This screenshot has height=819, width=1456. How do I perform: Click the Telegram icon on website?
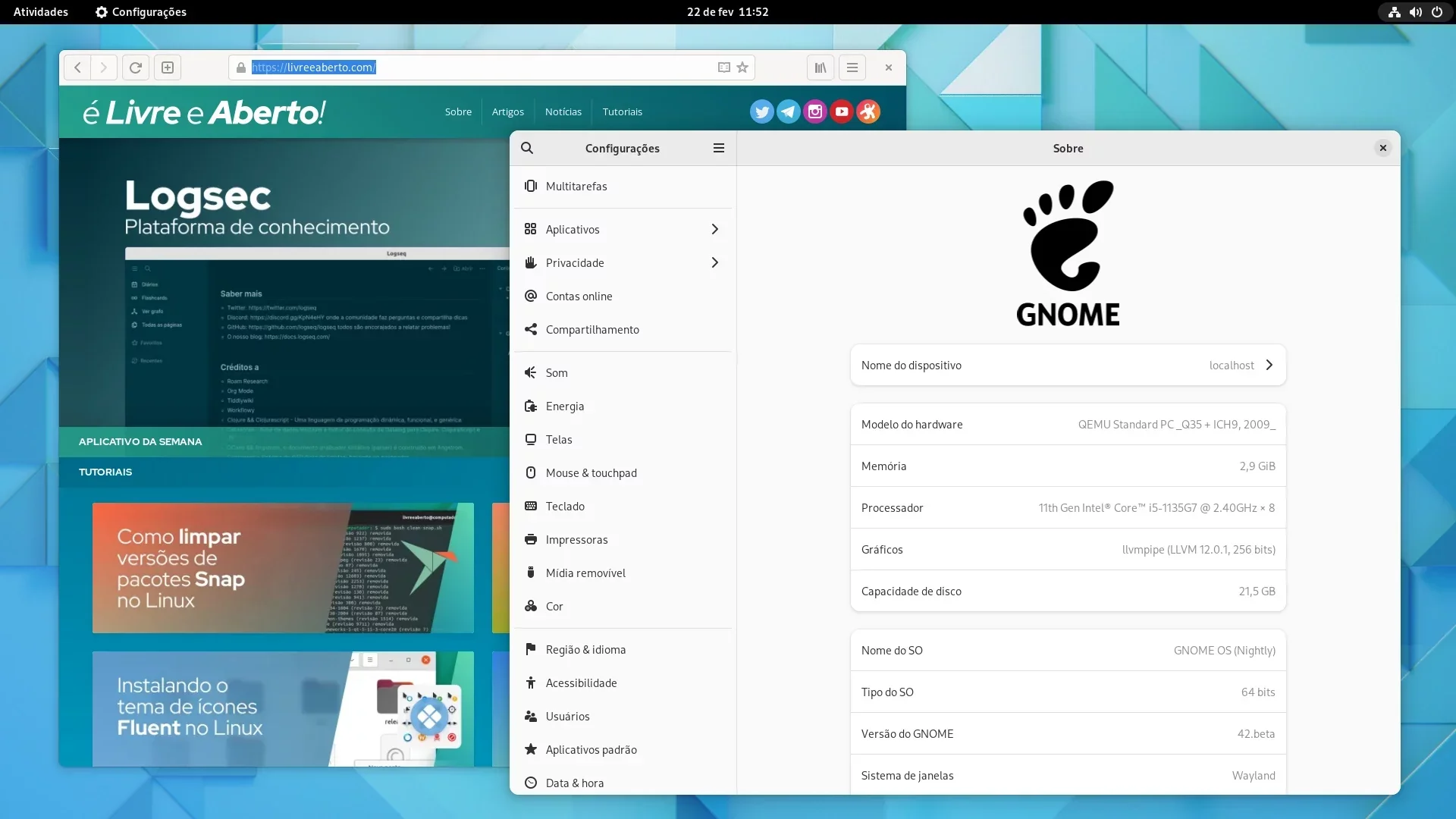(789, 111)
